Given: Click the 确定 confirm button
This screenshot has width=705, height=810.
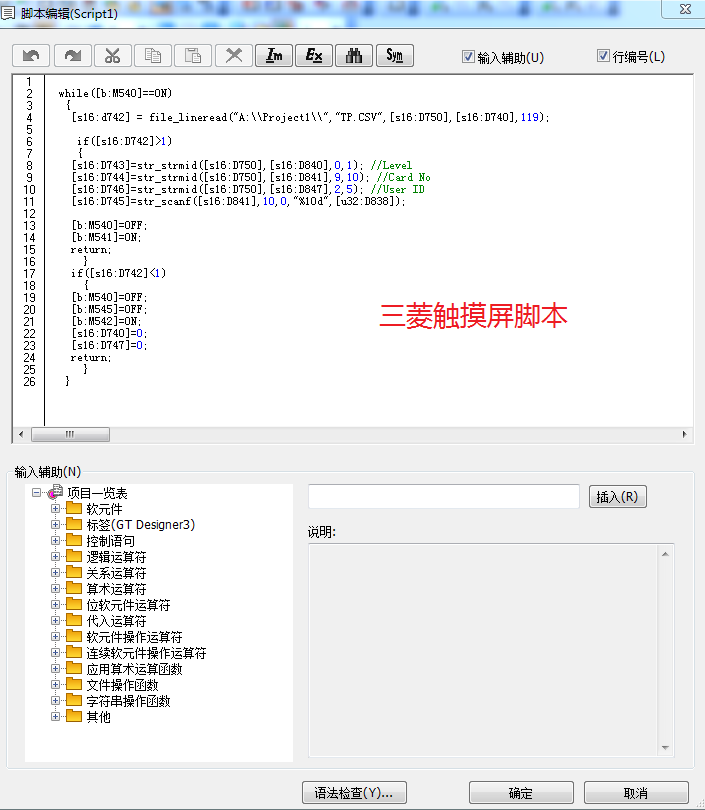Looking at the screenshot, I should click(520, 793).
